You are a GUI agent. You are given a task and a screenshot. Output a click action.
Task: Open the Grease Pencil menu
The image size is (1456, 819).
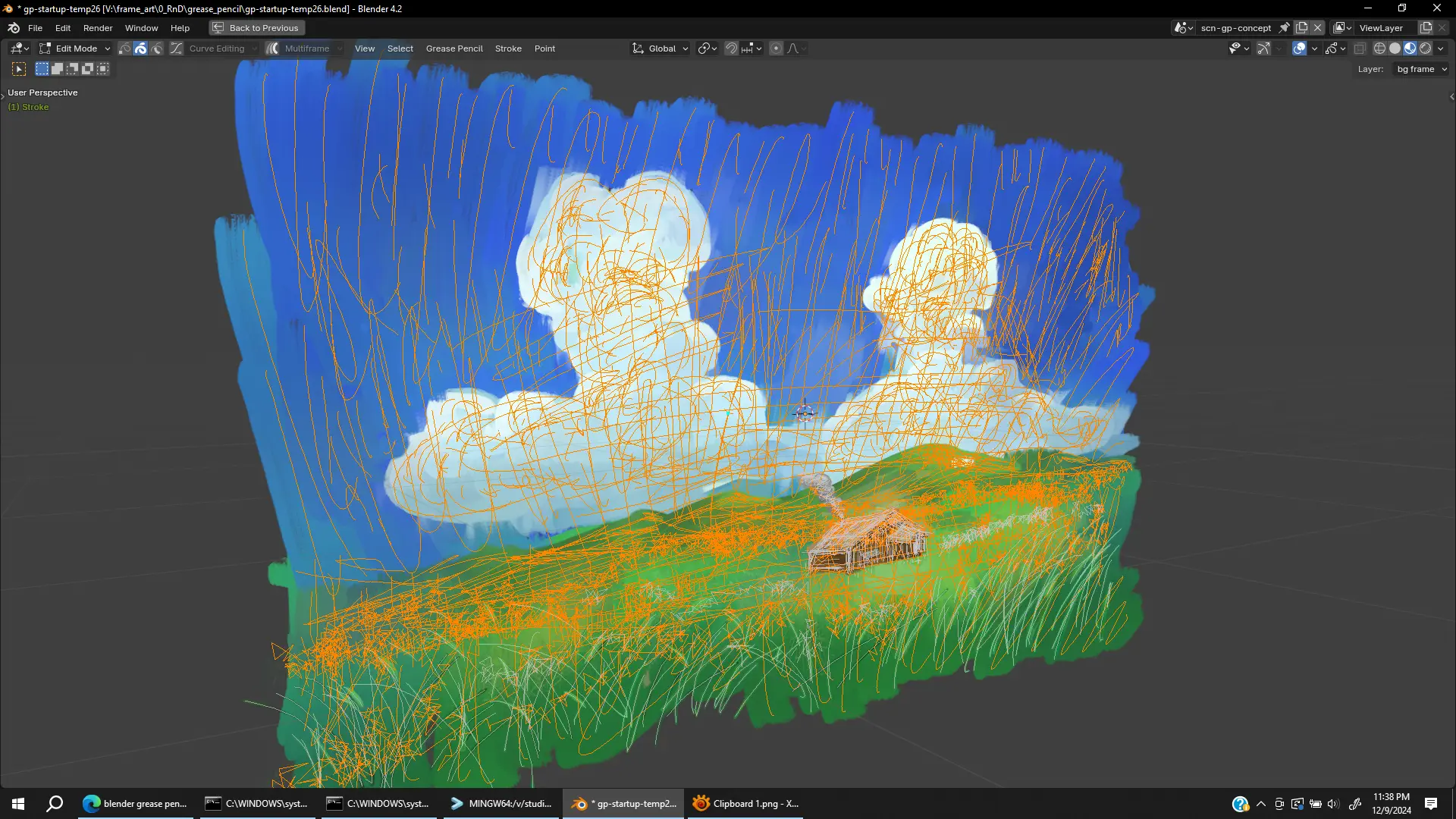tap(453, 49)
